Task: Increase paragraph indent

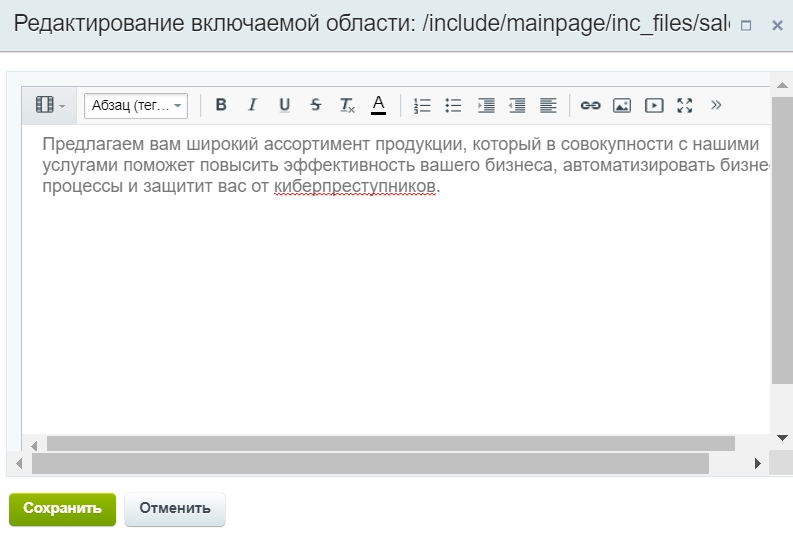Action: 486,105
